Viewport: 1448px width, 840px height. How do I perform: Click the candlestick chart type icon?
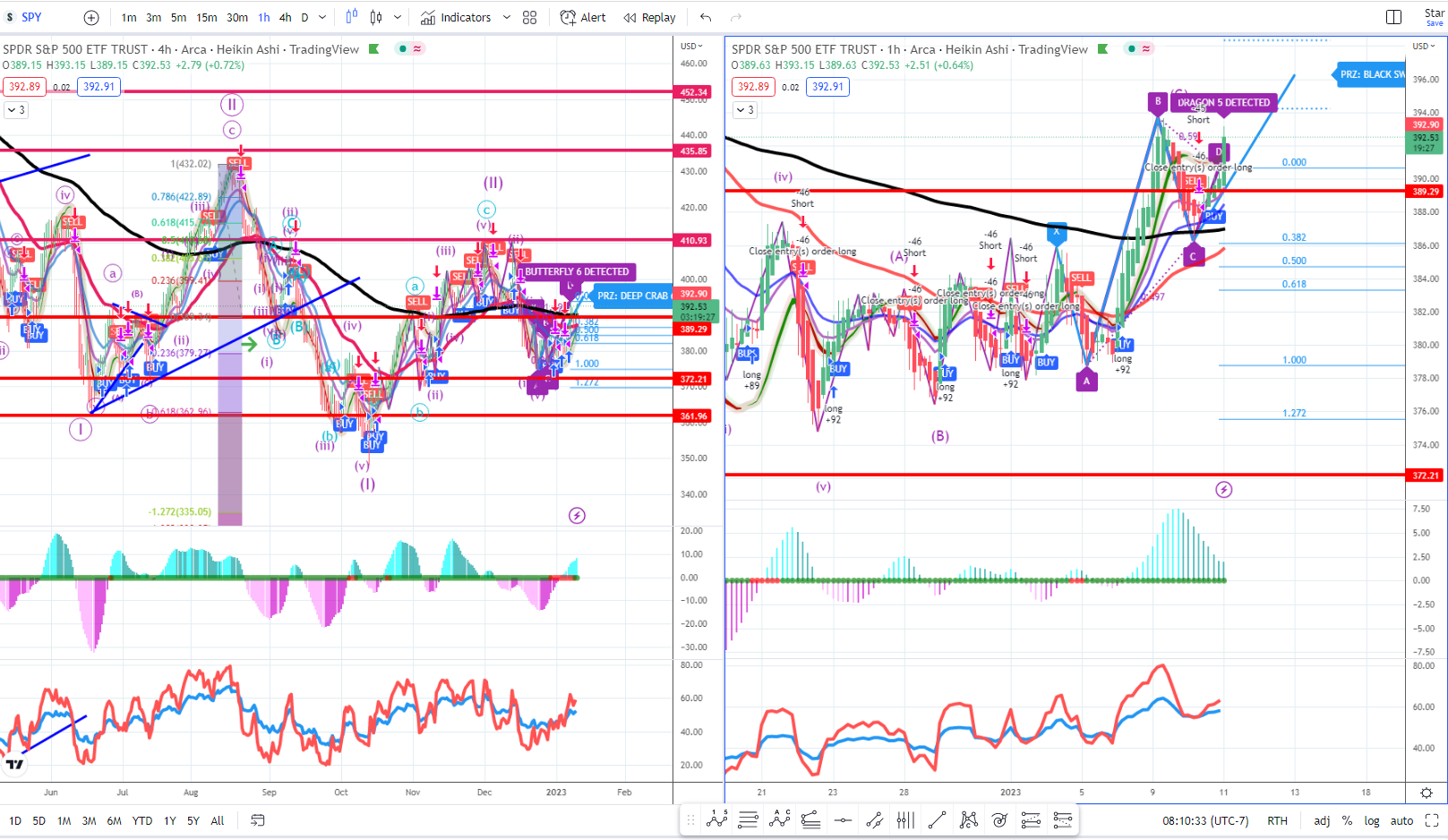[376, 17]
